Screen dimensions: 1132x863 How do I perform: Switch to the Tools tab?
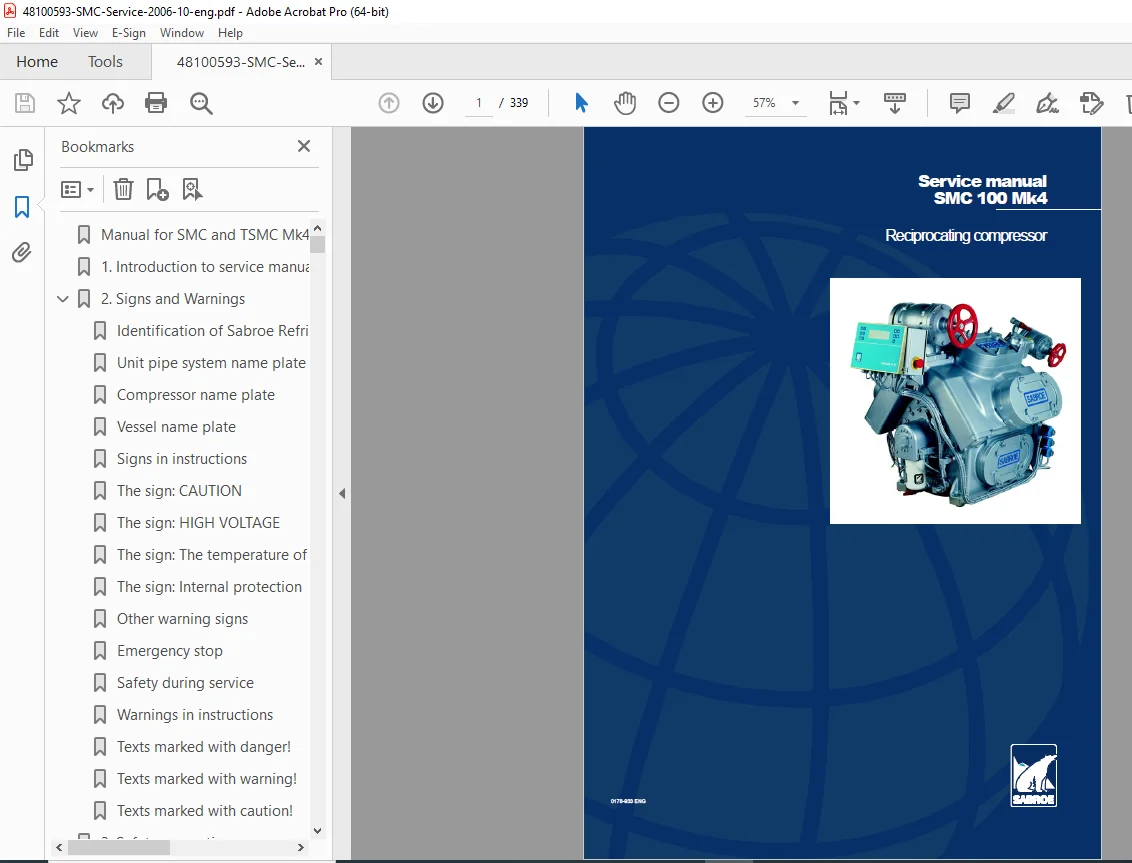[105, 62]
